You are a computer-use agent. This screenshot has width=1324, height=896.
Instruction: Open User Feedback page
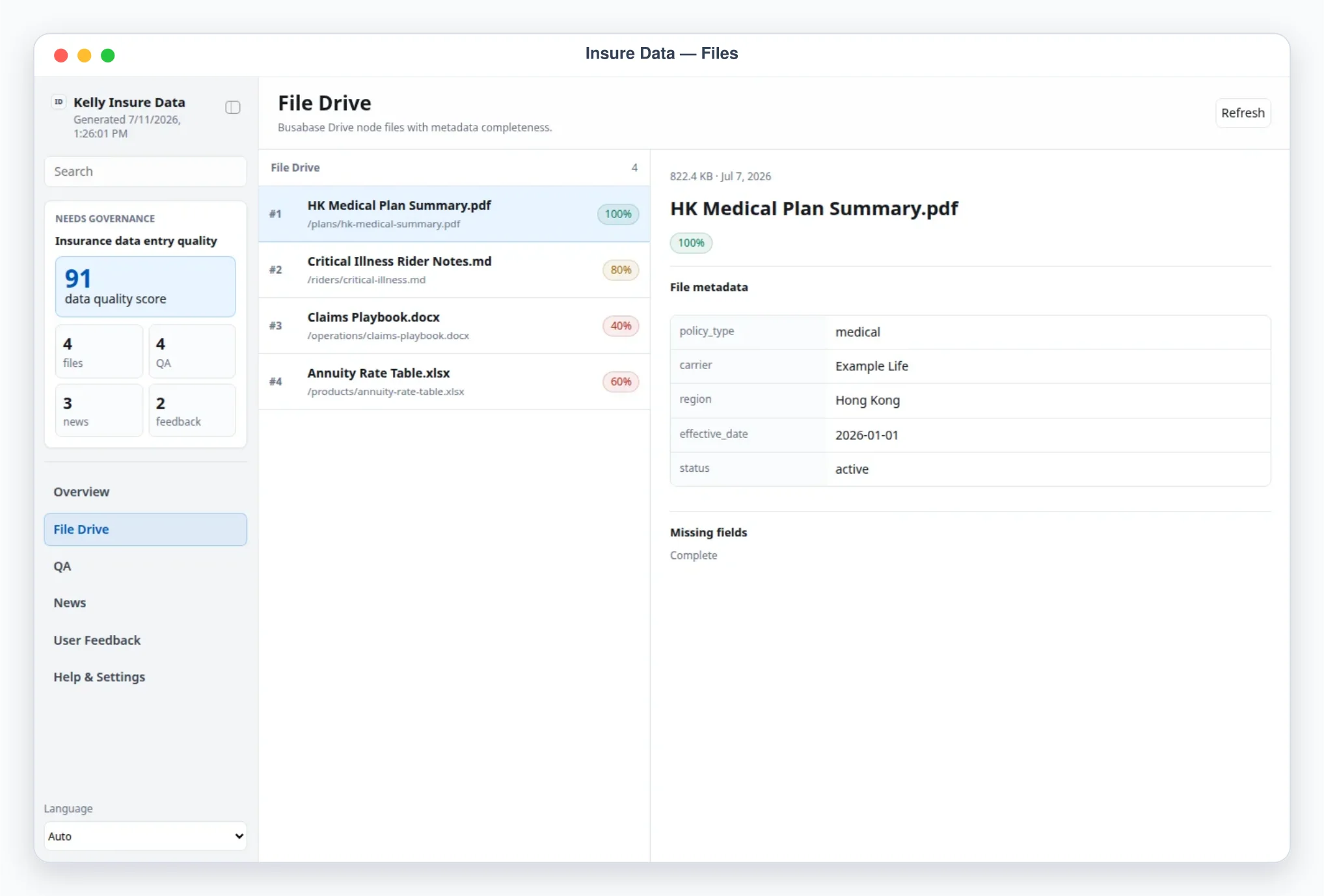coord(145,640)
